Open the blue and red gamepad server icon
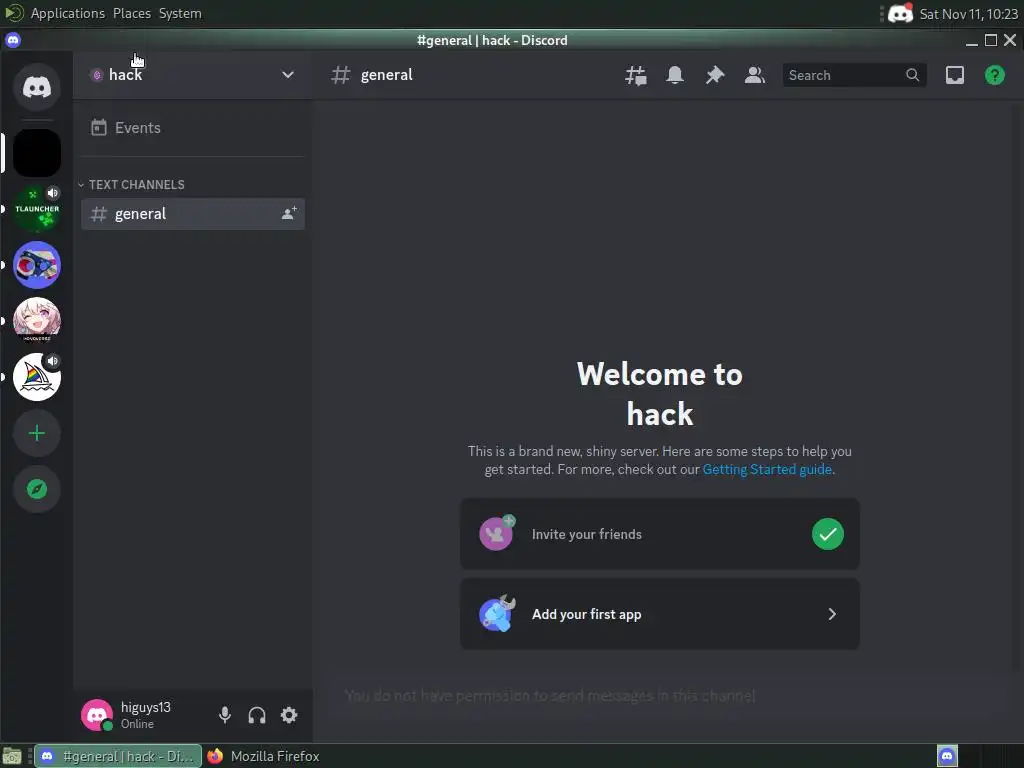The height and width of the screenshot is (768, 1024). 37,265
